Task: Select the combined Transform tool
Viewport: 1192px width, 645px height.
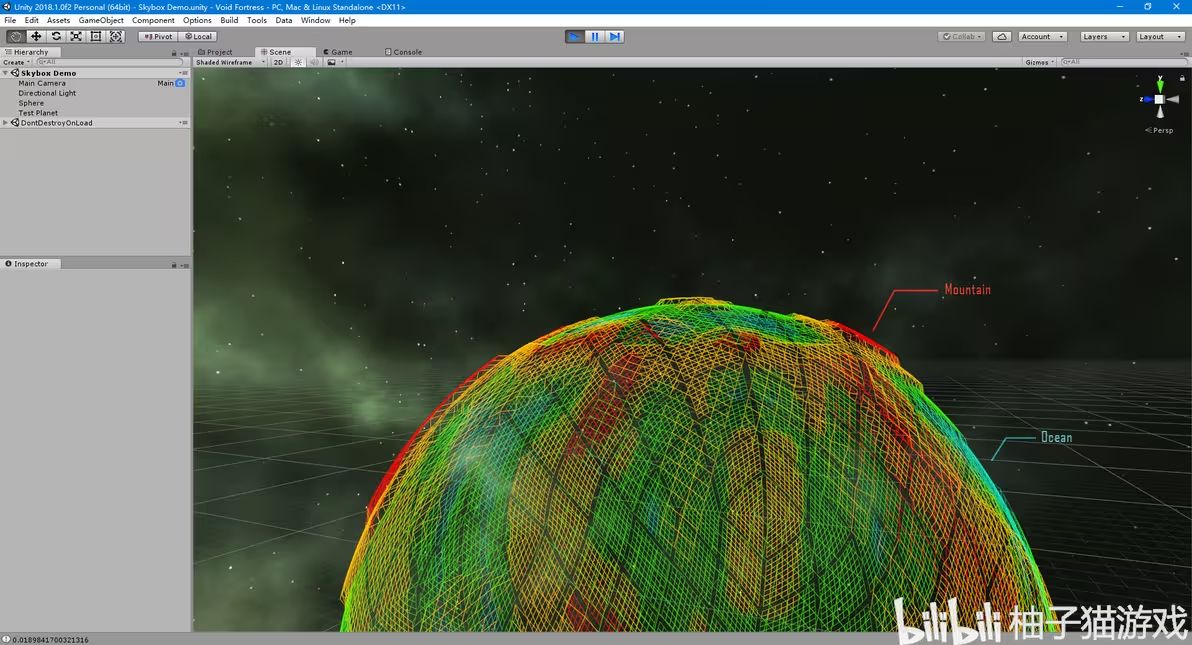Action: [x=116, y=37]
